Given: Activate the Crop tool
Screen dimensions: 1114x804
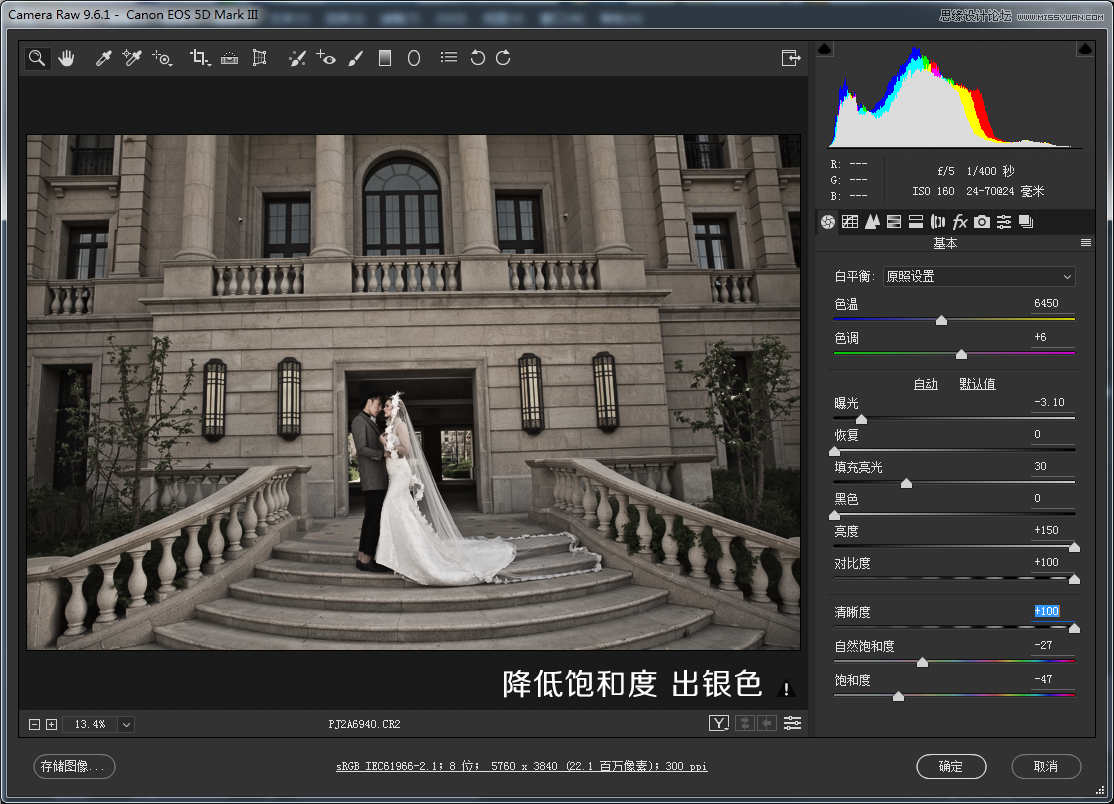Looking at the screenshot, I should click(198, 58).
